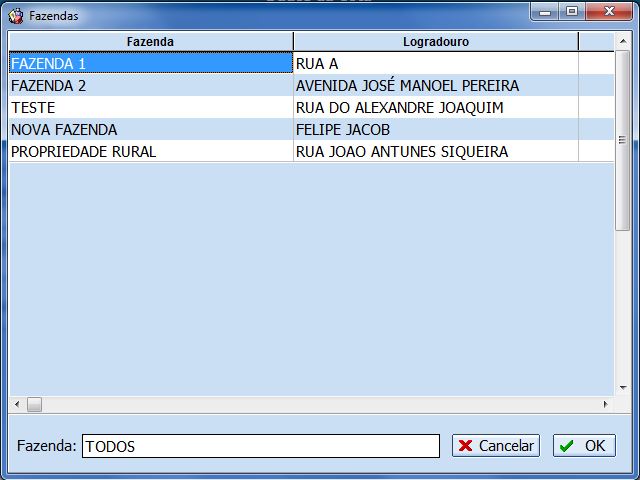Click the horizontal scrollbar left arrow

tap(16, 405)
